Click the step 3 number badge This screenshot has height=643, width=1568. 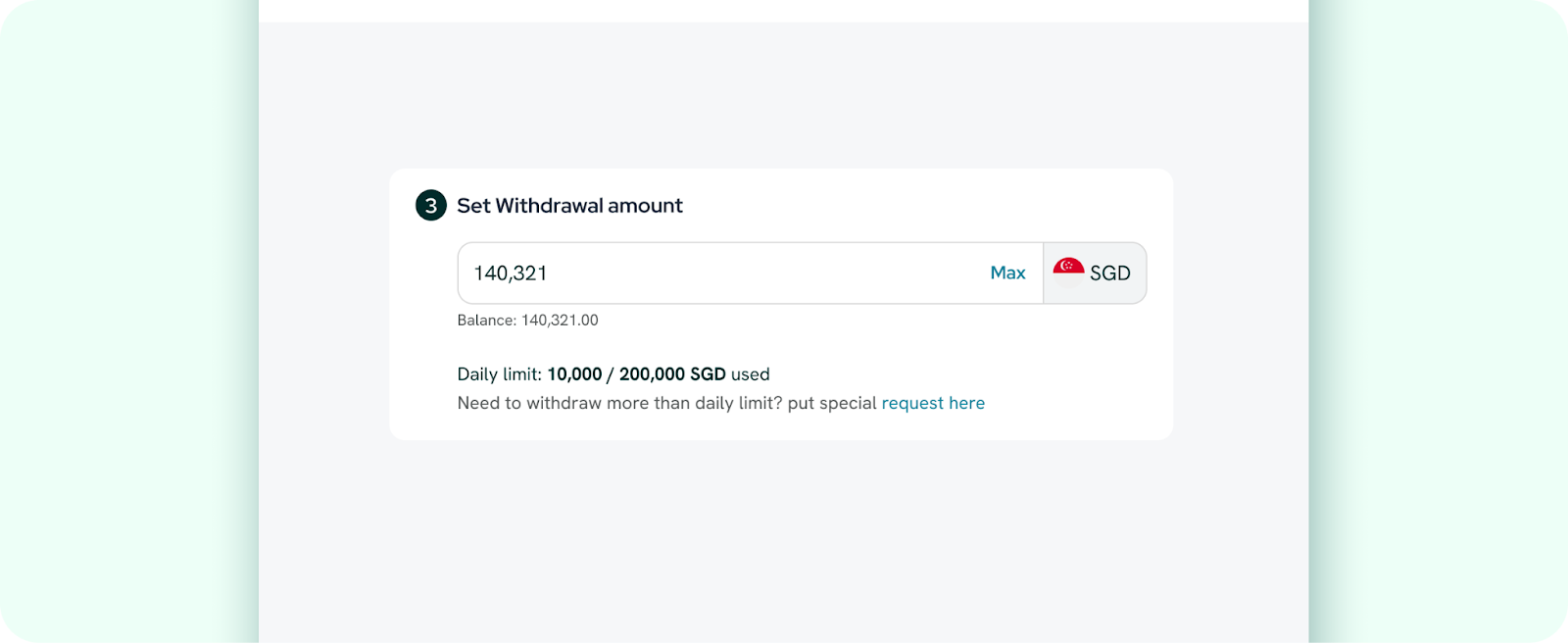431,206
